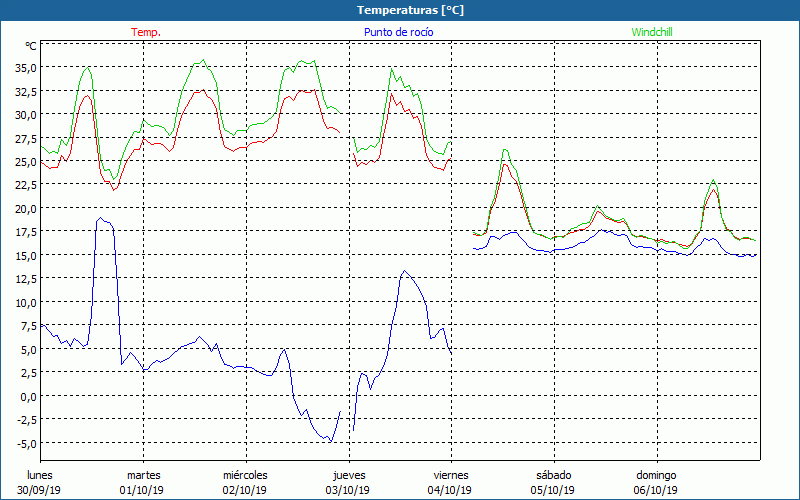Click the °C unit label on the axis
The width and height of the screenshot is (800, 500).
pos(31,46)
